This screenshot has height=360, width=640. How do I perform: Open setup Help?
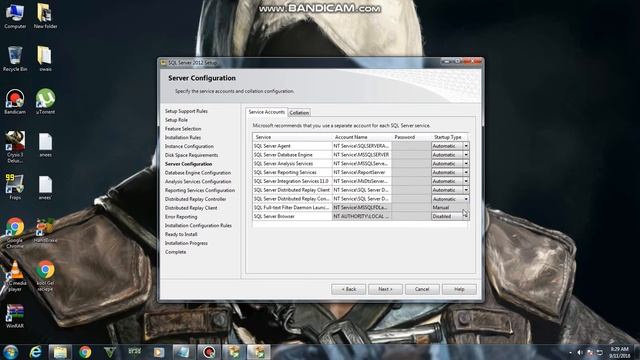459,289
